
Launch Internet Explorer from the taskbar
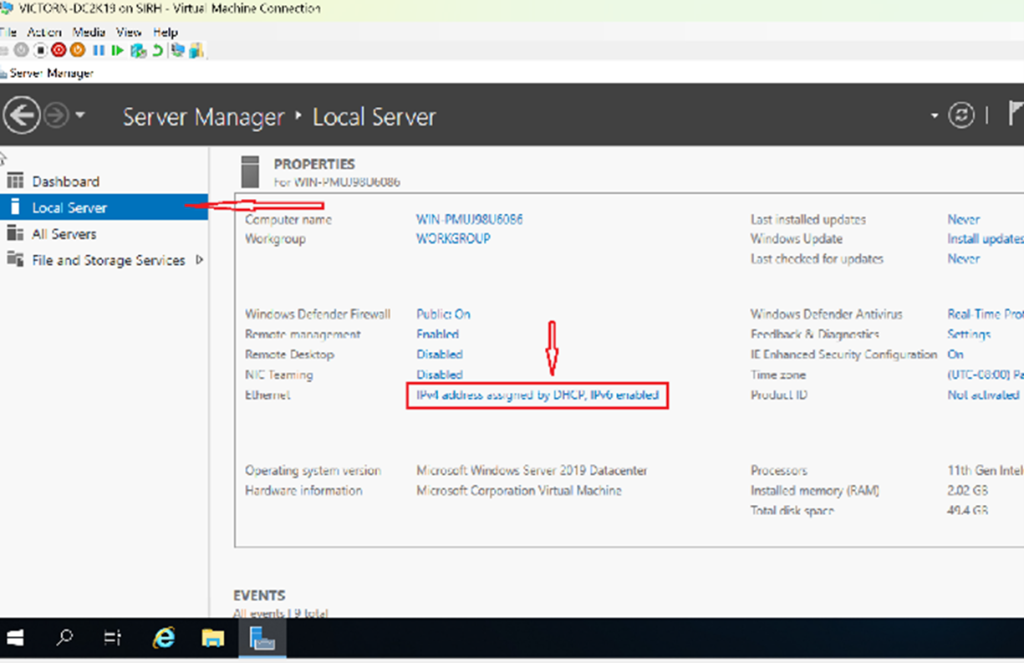click(x=164, y=638)
